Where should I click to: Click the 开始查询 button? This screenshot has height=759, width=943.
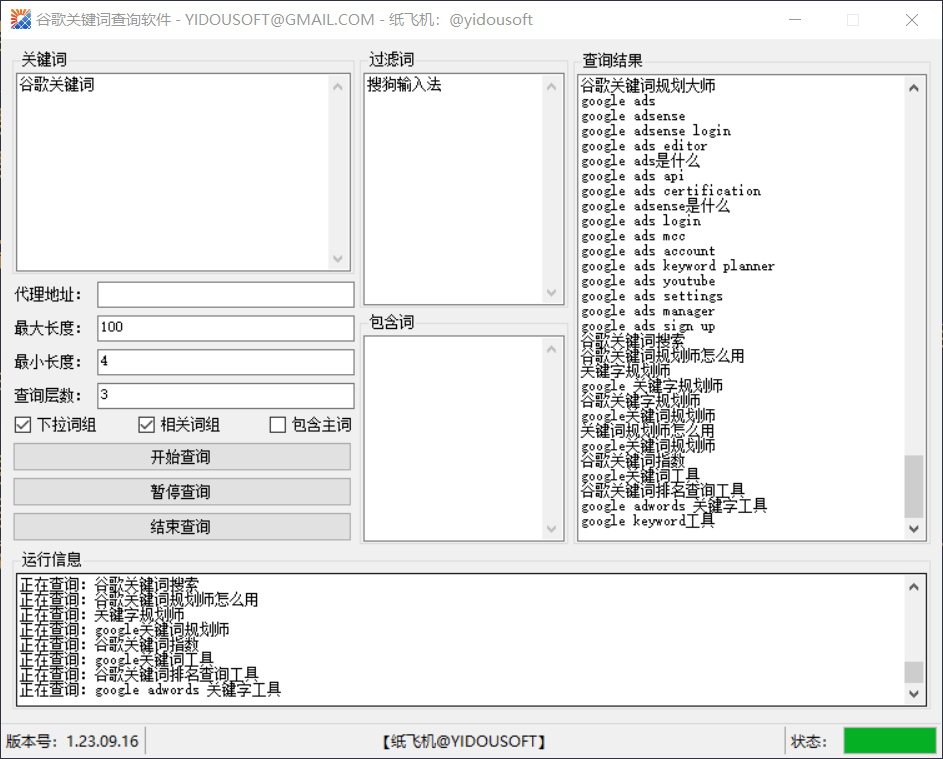coord(182,457)
